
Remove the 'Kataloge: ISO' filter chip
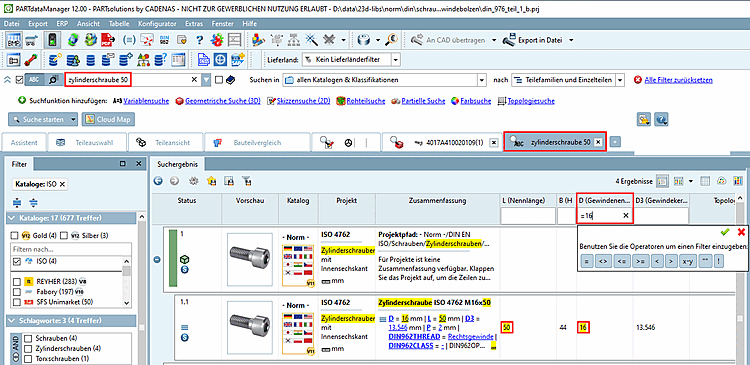[x=62, y=184]
